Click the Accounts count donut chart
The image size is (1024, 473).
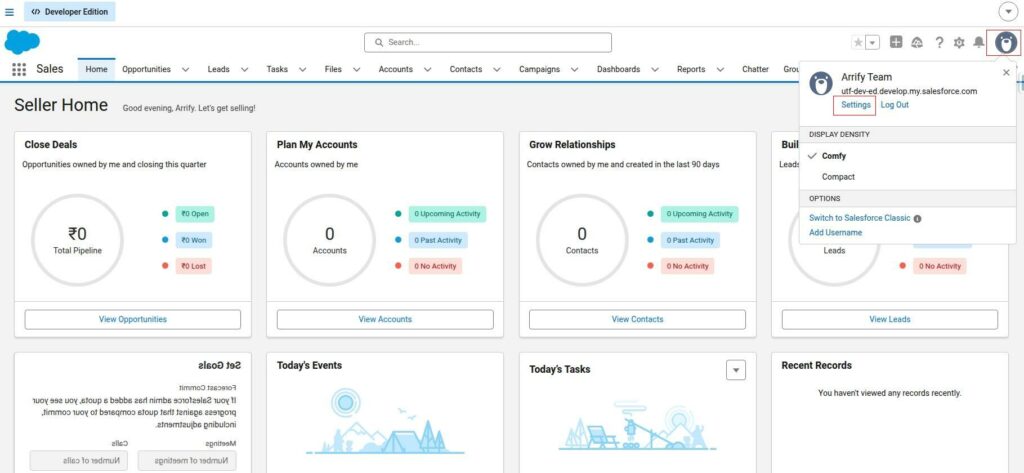pos(330,240)
